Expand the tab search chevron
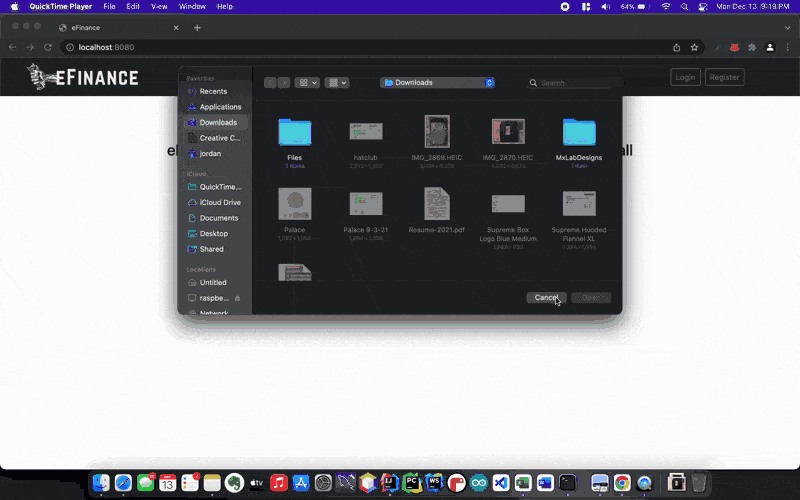This screenshot has width=800, height=500. click(x=787, y=28)
